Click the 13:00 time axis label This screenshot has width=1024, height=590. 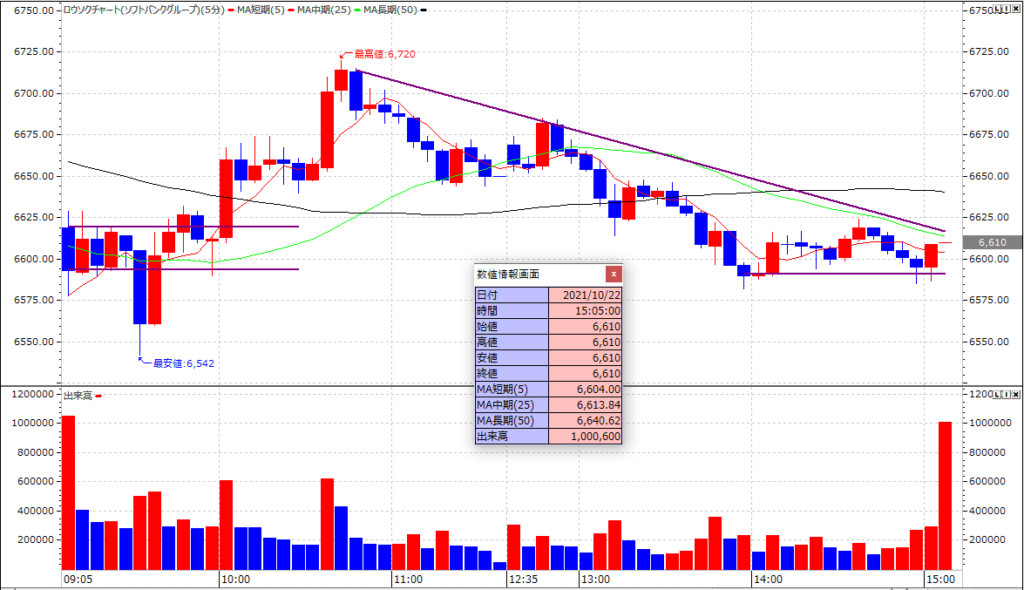coord(596,580)
